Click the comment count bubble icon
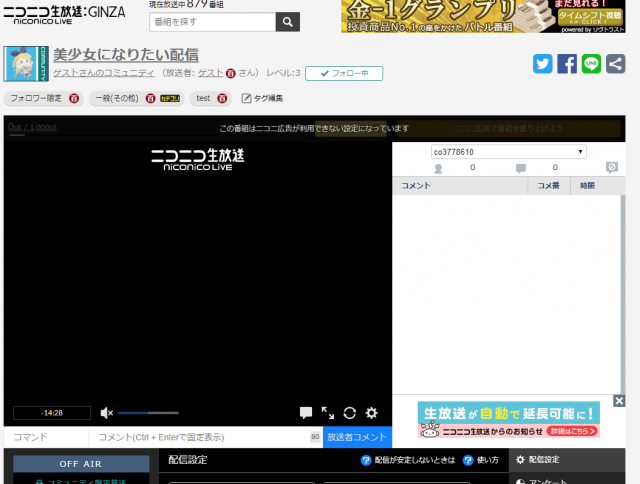Viewport: 640px width, 484px height. [x=521, y=169]
